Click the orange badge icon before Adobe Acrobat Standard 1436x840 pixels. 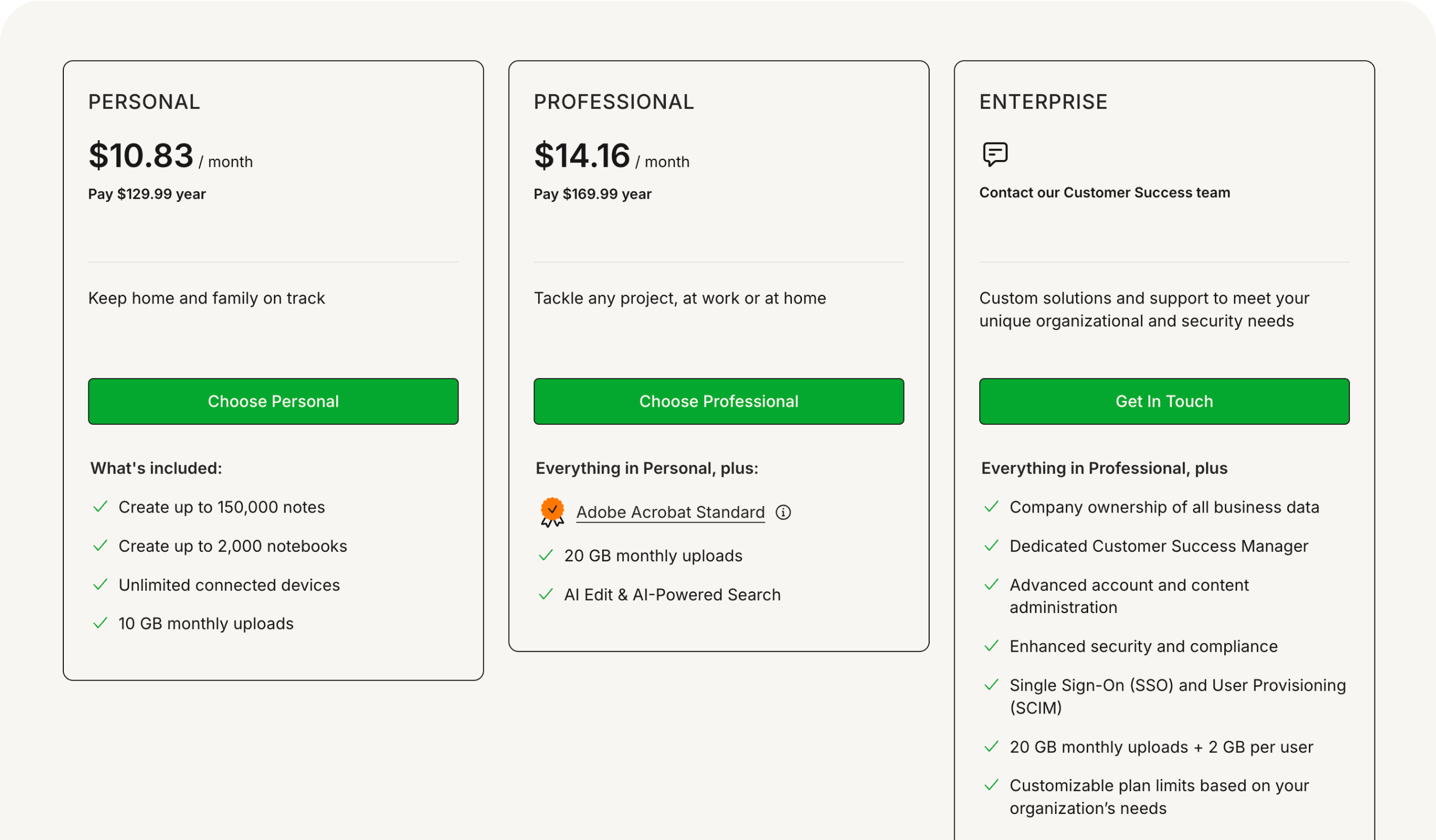click(550, 510)
